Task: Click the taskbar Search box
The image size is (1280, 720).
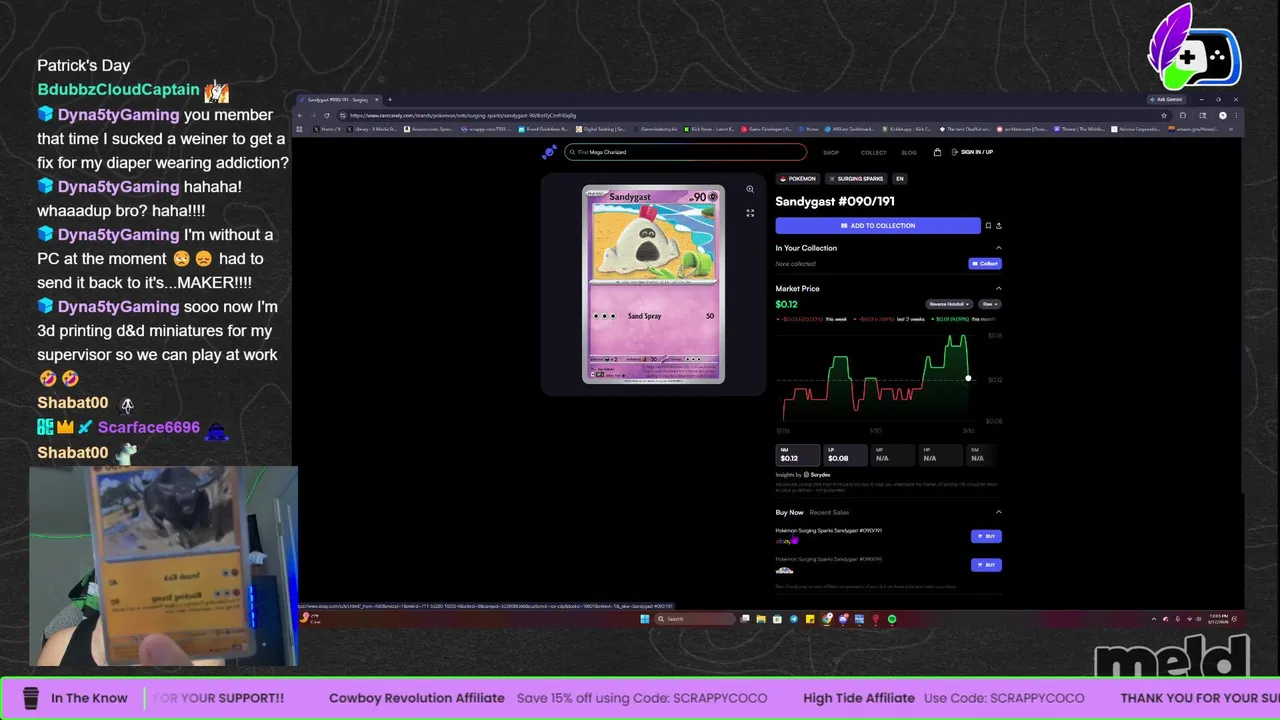Action: click(x=695, y=619)
